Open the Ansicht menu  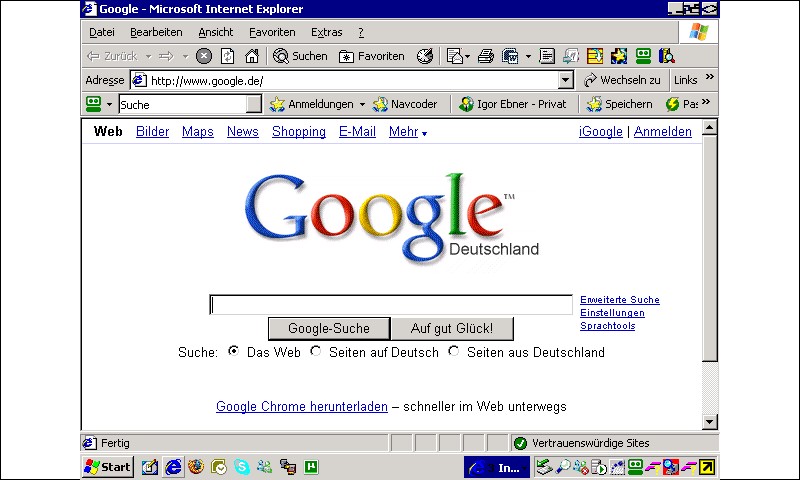(x=216, y=32)
